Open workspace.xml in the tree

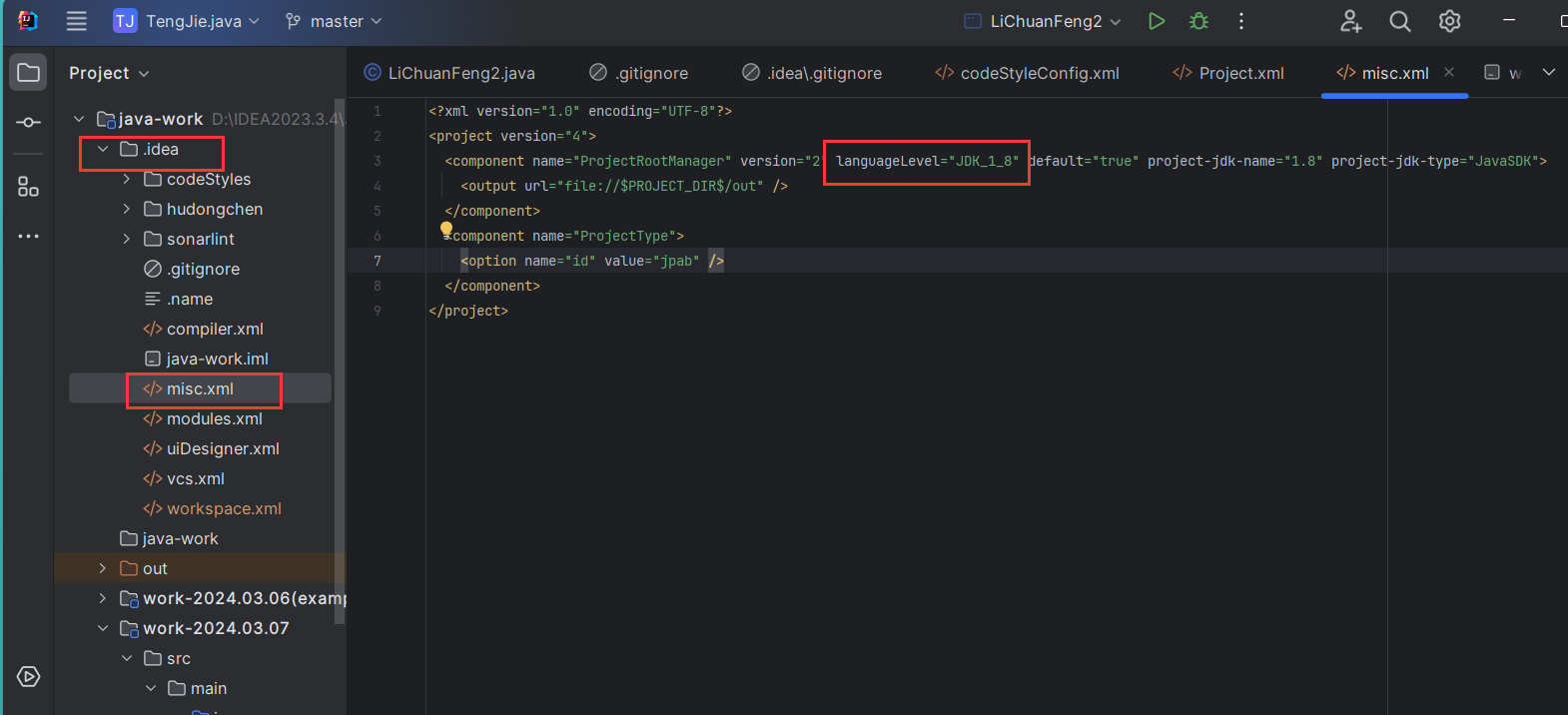[x=213, y=508]
